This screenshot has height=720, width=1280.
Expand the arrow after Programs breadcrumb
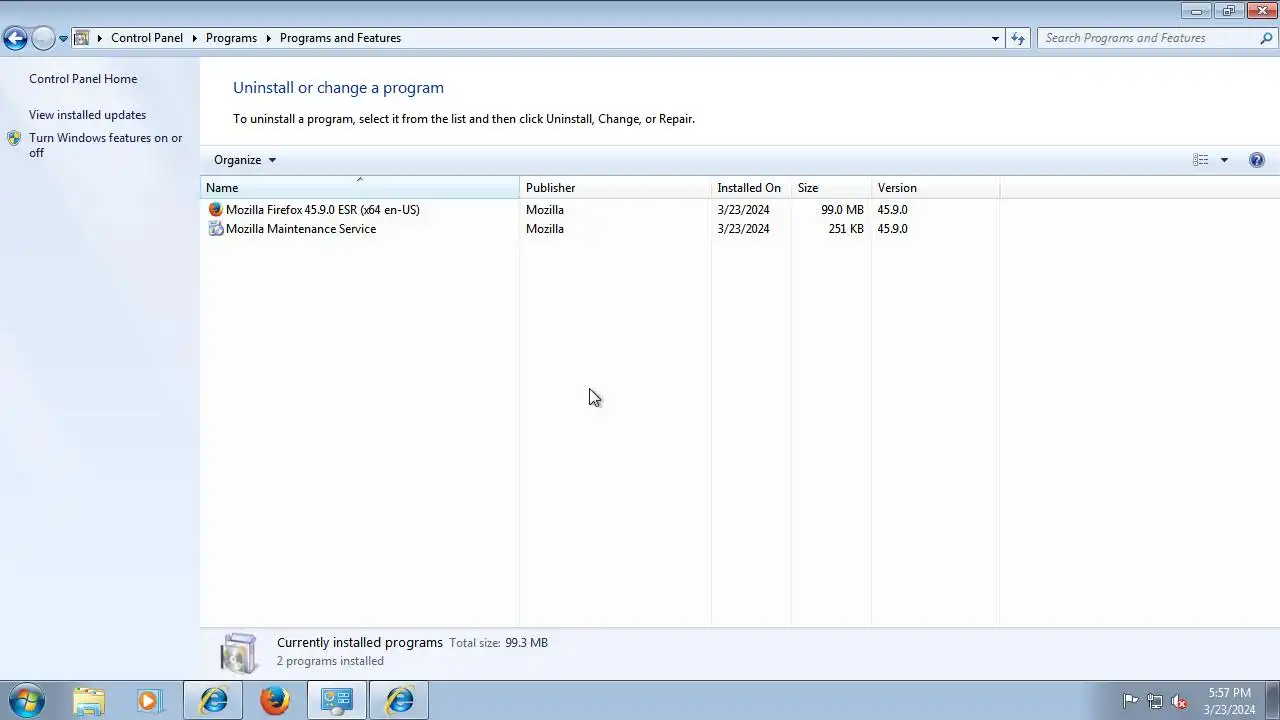click(268, 38)
